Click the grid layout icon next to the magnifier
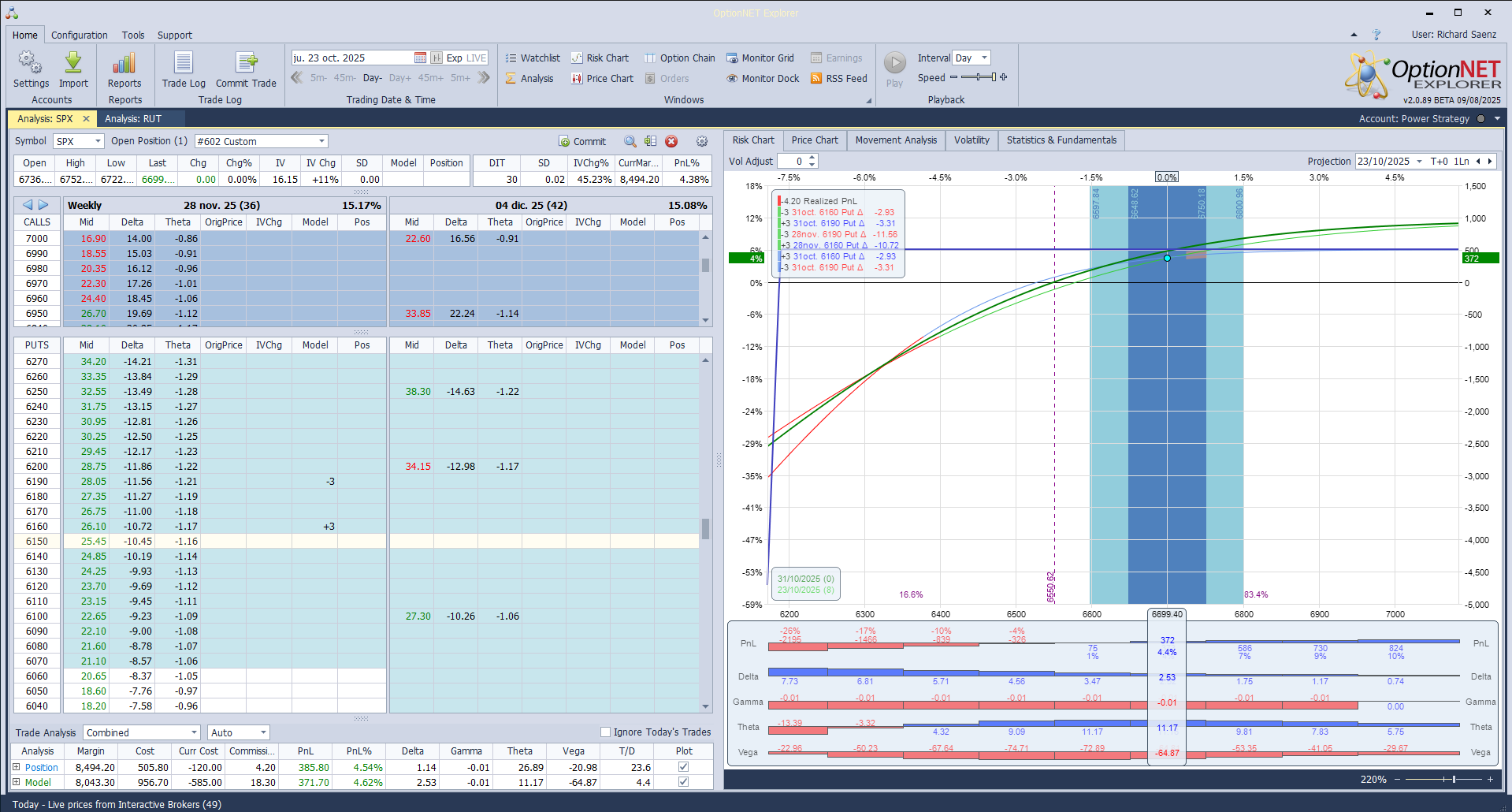1512x812 pixels. pos(650,141)
